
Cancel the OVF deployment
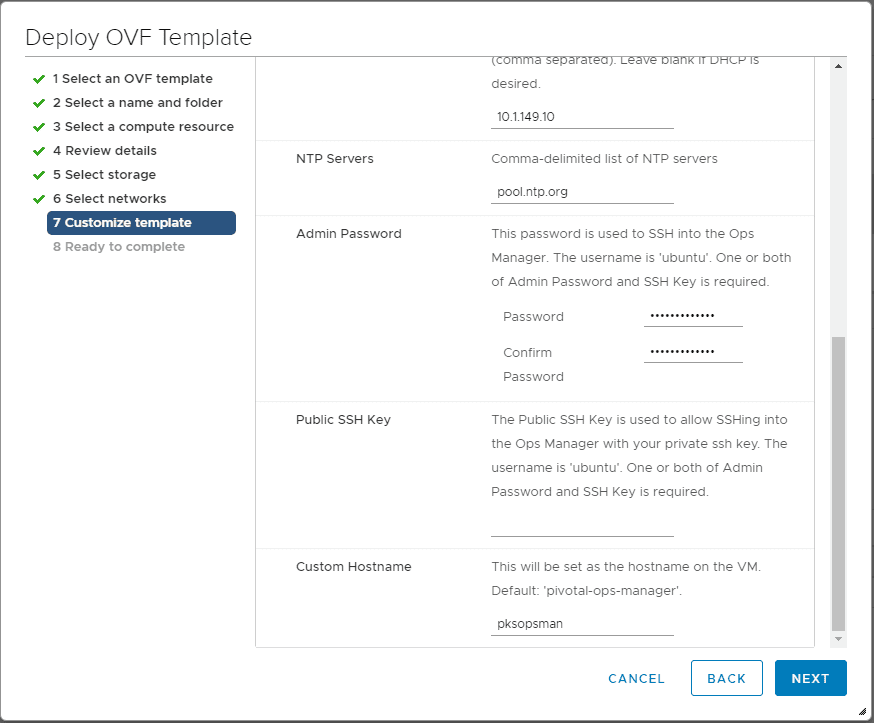point(636,678)
